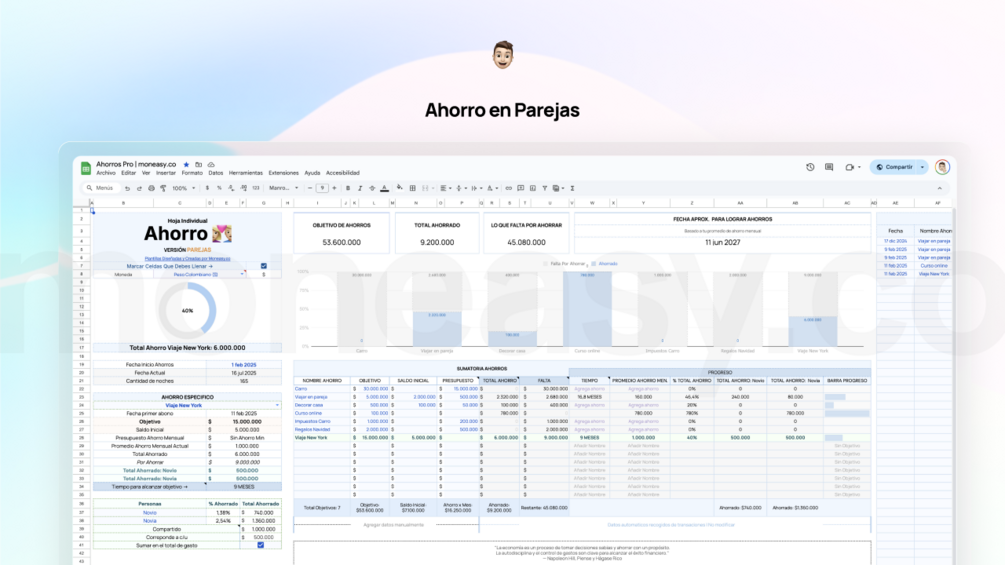Toggle Sumar en el total de gasto checkbox

(x=260, y=545)
